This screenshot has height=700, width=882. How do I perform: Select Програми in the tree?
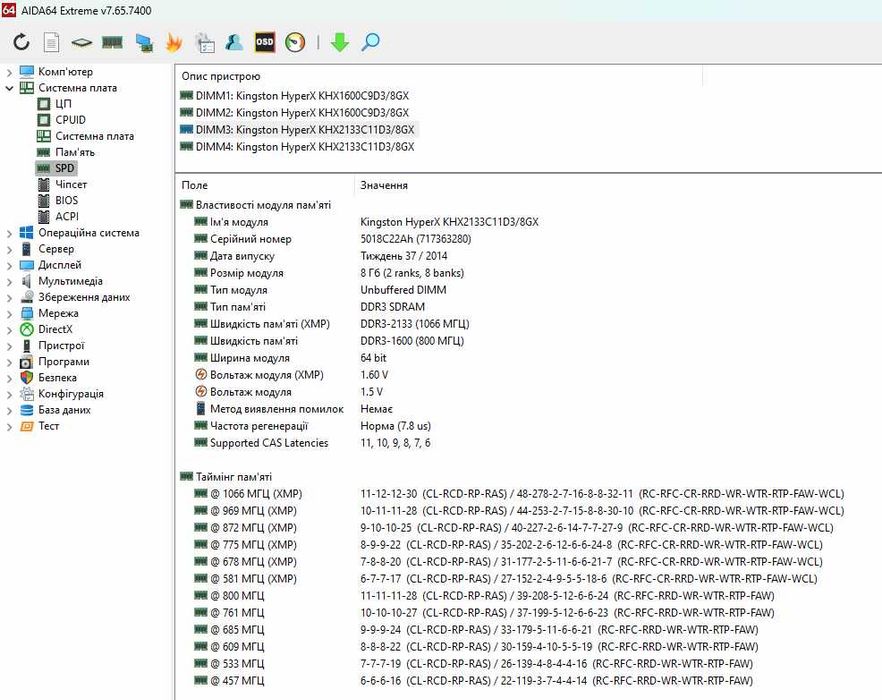[x=64, y=362]
